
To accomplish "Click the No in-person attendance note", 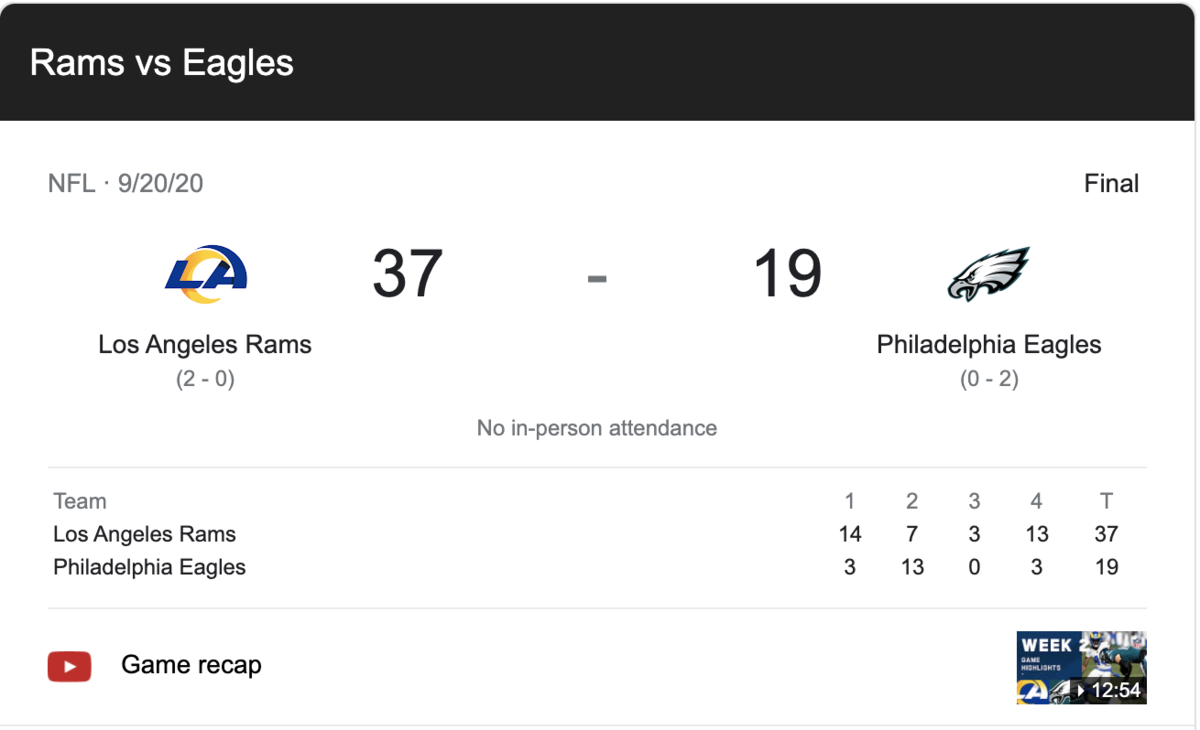I will (597, 428).
